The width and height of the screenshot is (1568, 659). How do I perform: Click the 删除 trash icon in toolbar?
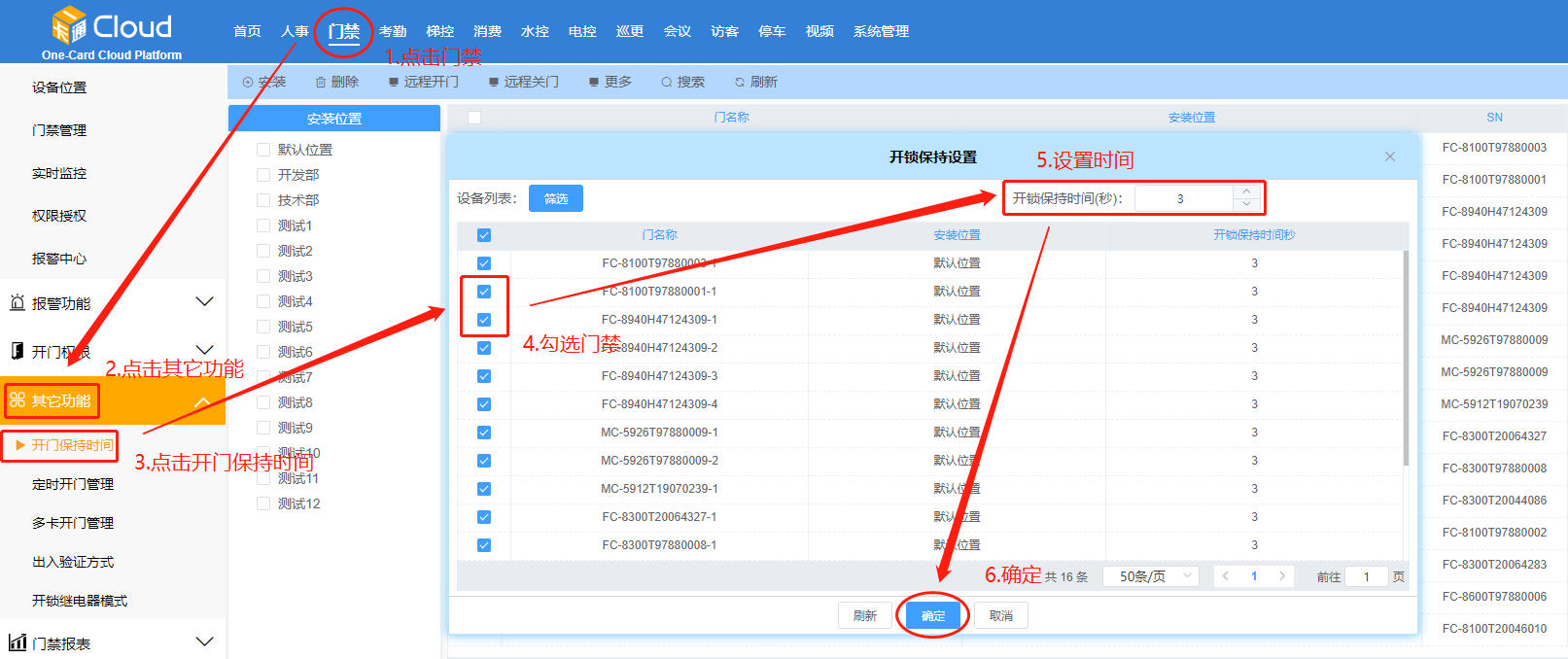point(321,83)
